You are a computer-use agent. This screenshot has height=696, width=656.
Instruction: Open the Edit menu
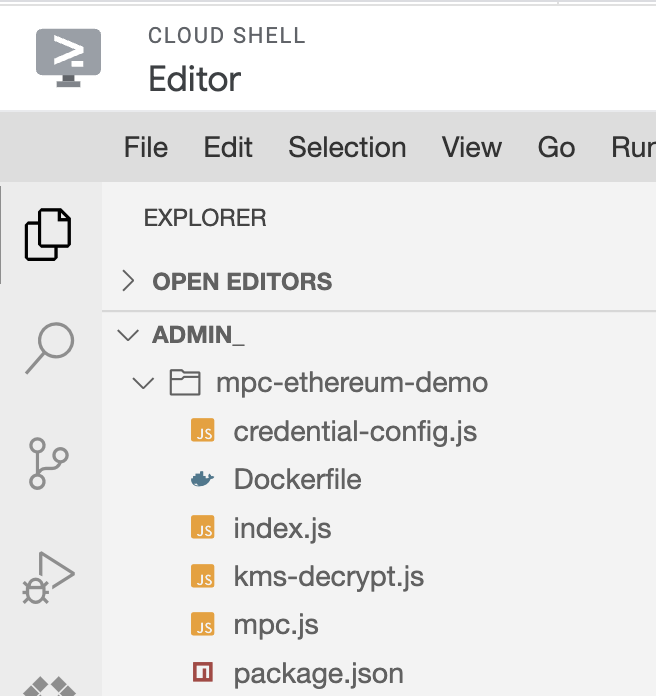click(x=228, y=147)
